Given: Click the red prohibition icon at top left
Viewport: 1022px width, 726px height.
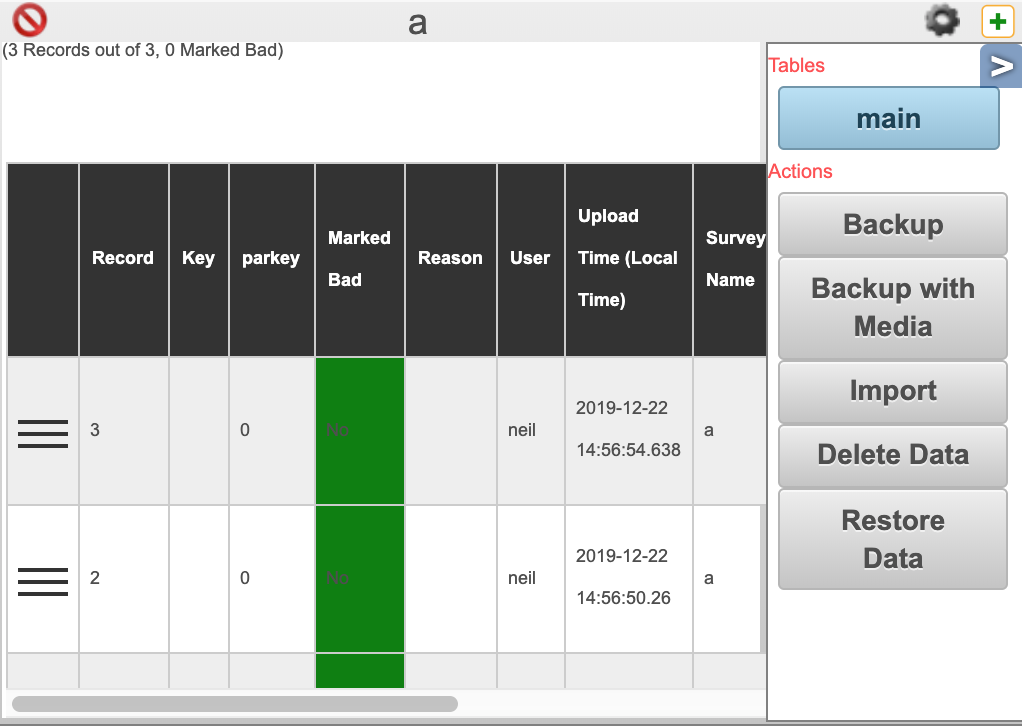Looking at the screenshot, I should click(30, 19).
